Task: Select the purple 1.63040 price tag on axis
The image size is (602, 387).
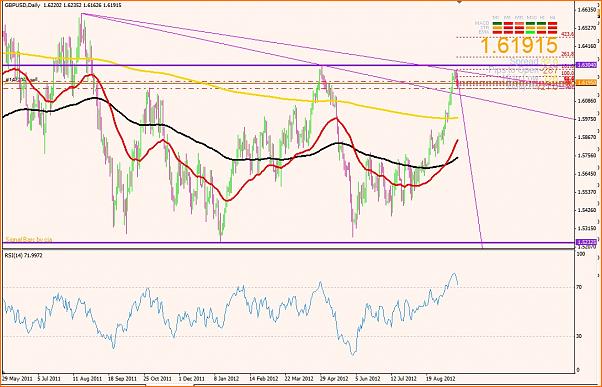Action: tap(586, 66)
